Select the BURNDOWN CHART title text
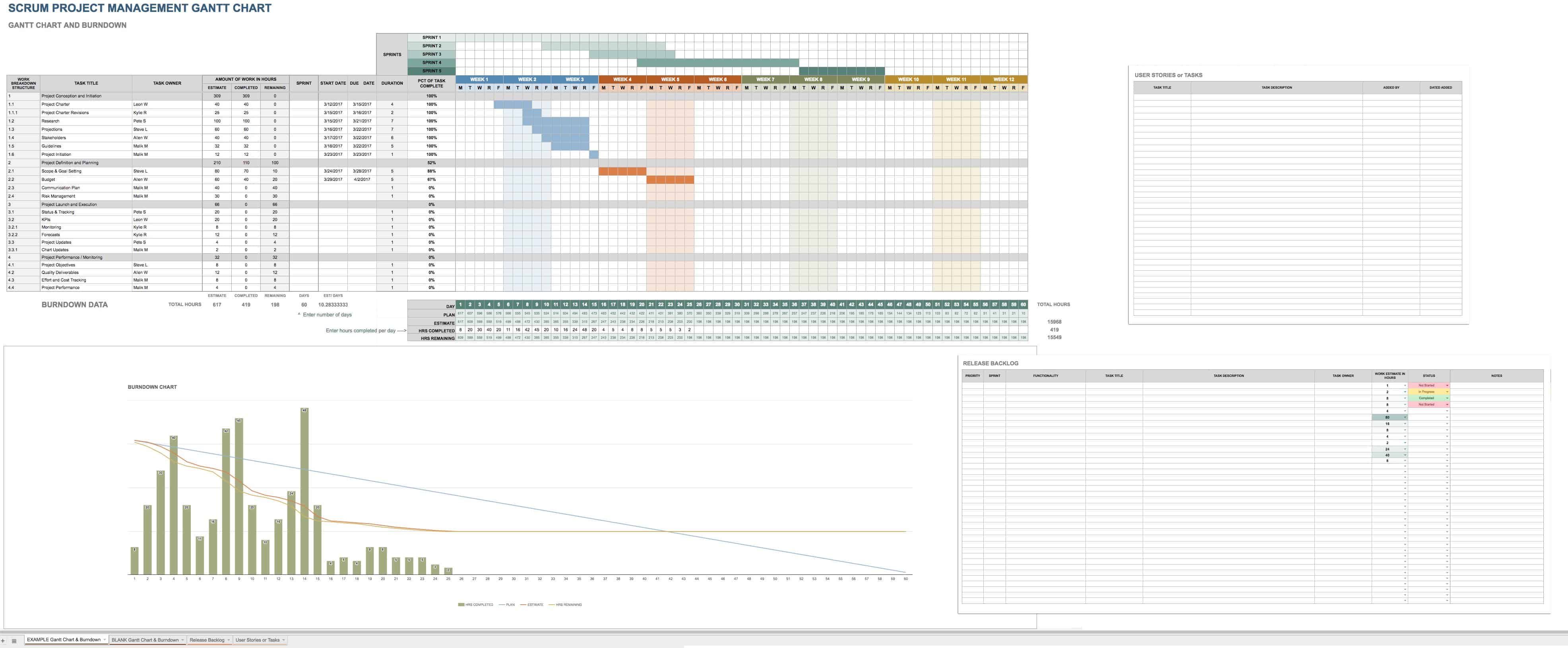Image resolution: width=1568 pixels, height=648 pixels. coord(152,387)
